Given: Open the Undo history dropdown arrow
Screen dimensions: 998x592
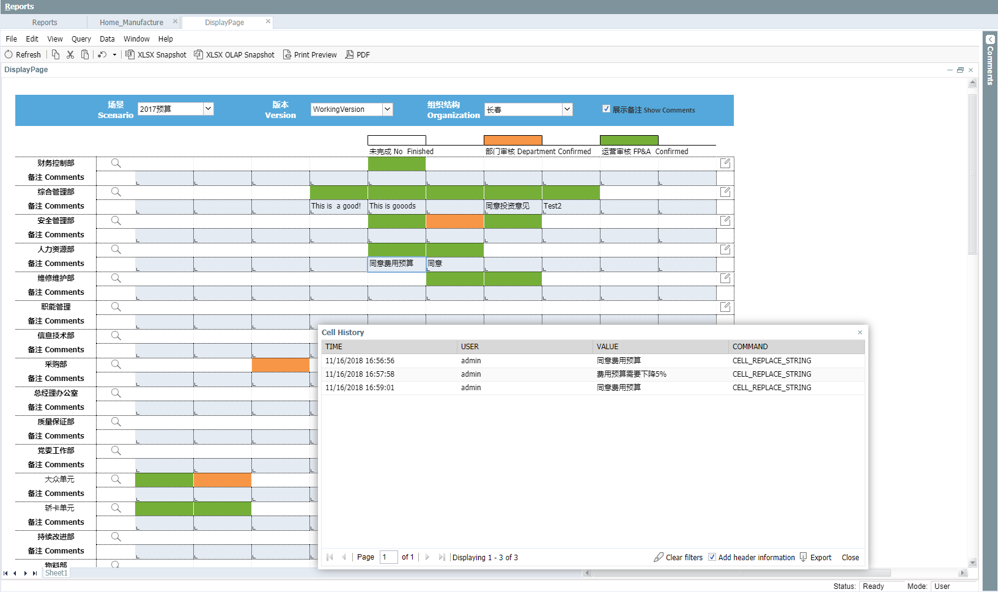Looking at the screenshot, I should pos(115,55).
